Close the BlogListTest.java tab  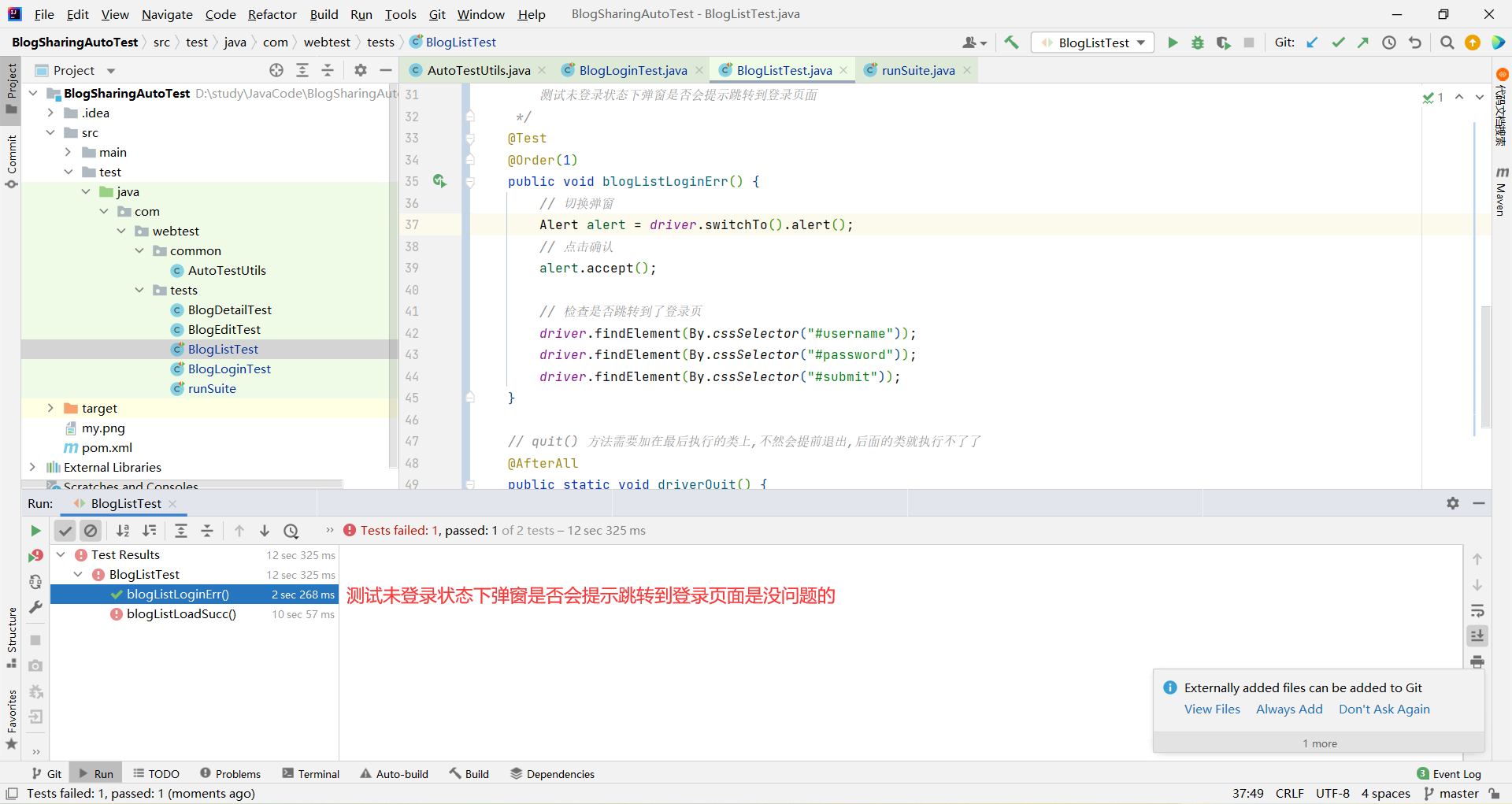coord(843,70)
